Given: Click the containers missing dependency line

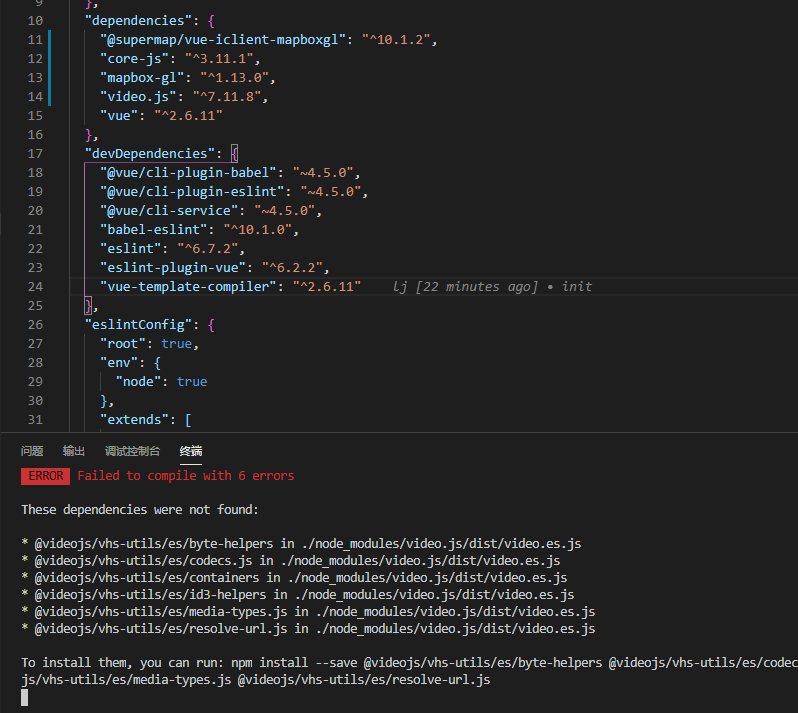Looking at the screenshot, I should coord(294,578).
